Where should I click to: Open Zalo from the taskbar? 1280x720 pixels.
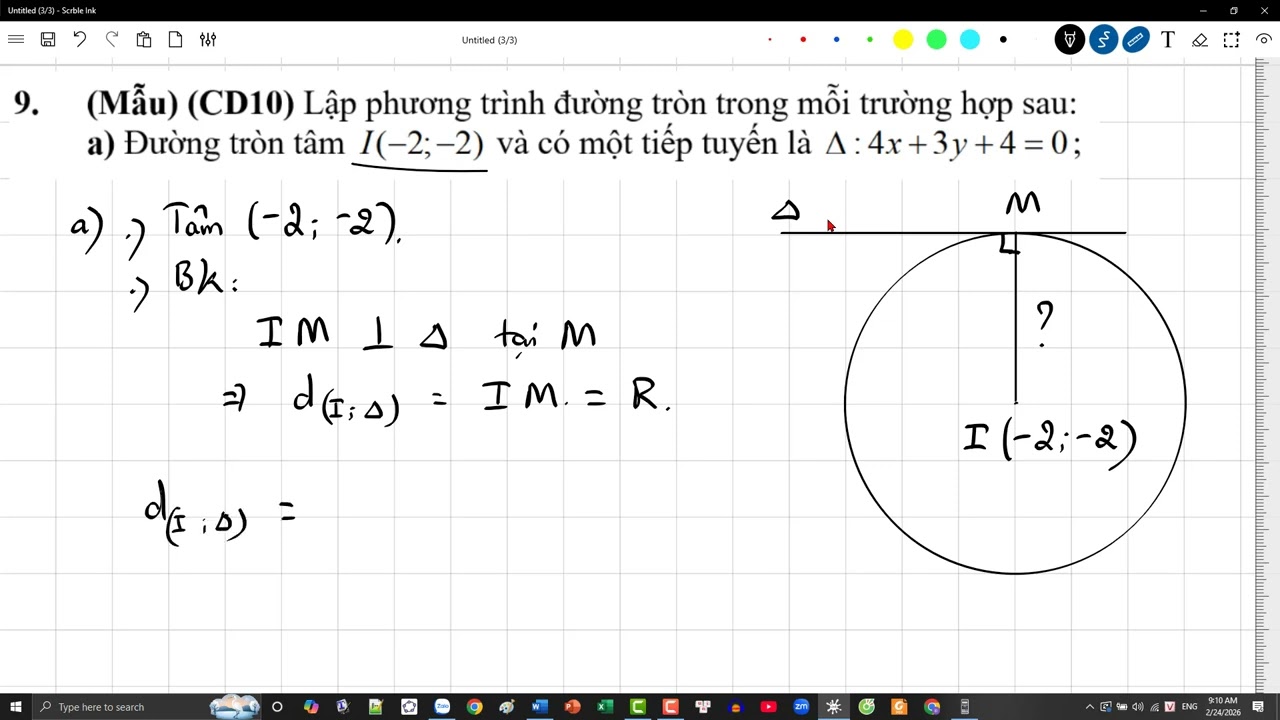pos(442,707)
